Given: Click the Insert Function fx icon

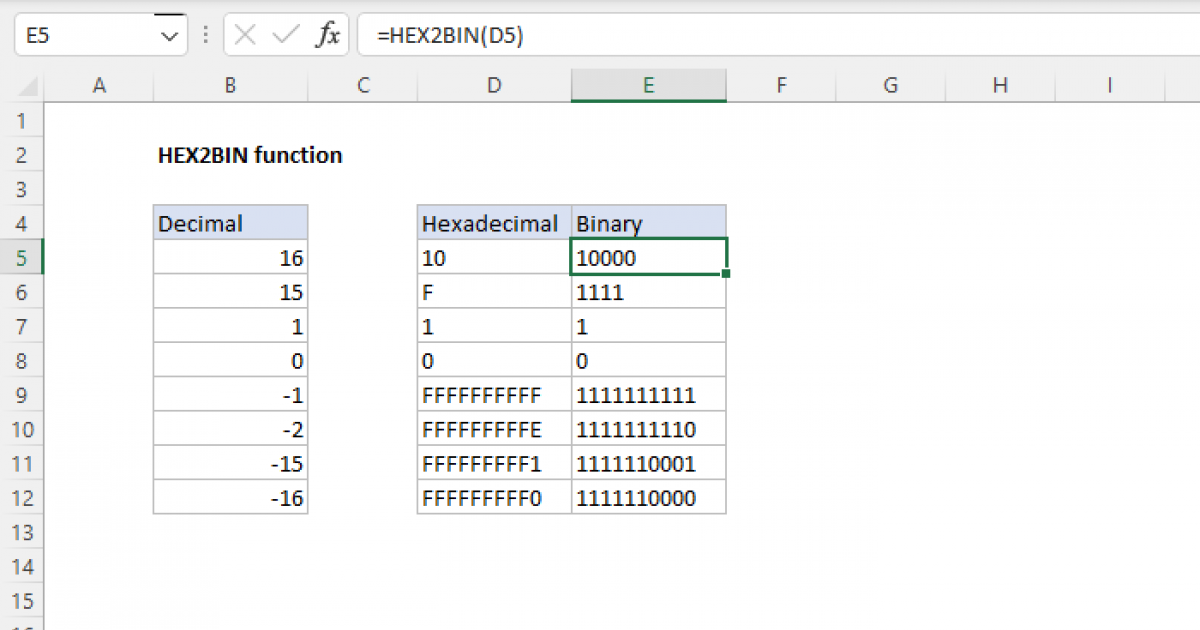Looking at the screenshot, I should [327, 36].
